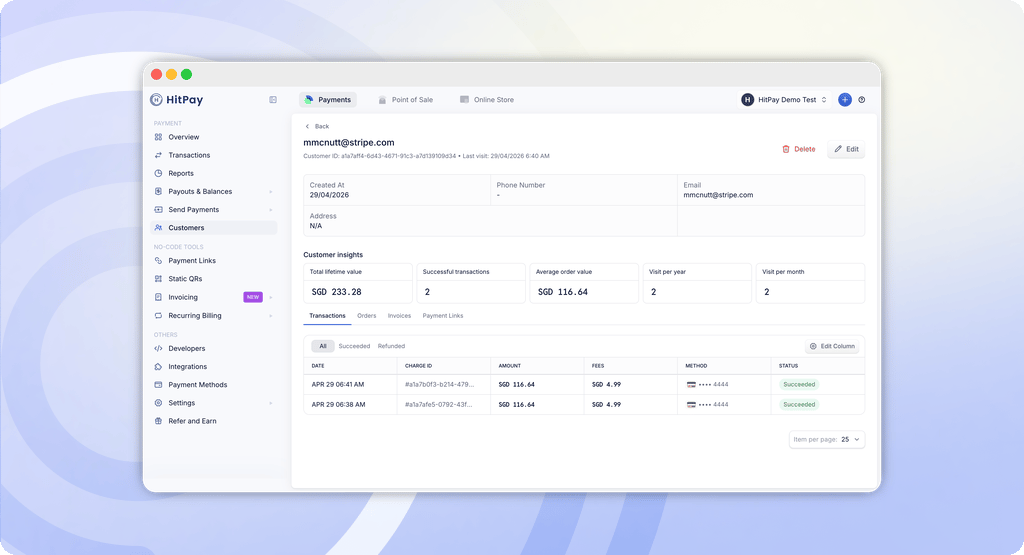Screen dimensions: 1024x555
Task: Click the blue plus create button
Action: pyautogui.click(x=844, y=100)
